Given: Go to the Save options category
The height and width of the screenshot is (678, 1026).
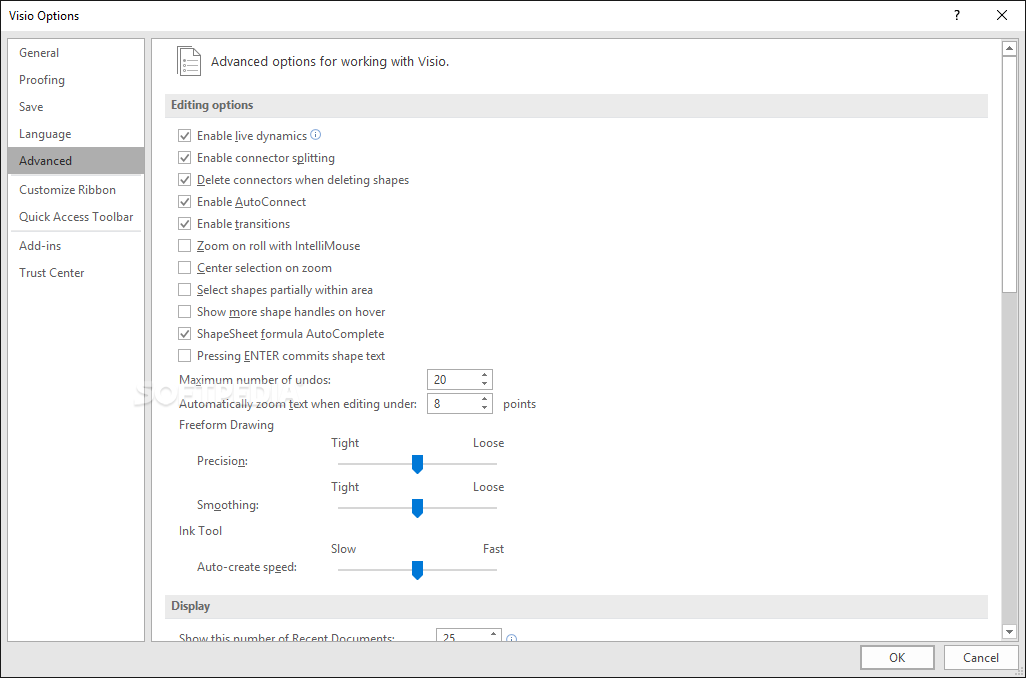Looking at the screenshot, I should click(x=76, y=107).
